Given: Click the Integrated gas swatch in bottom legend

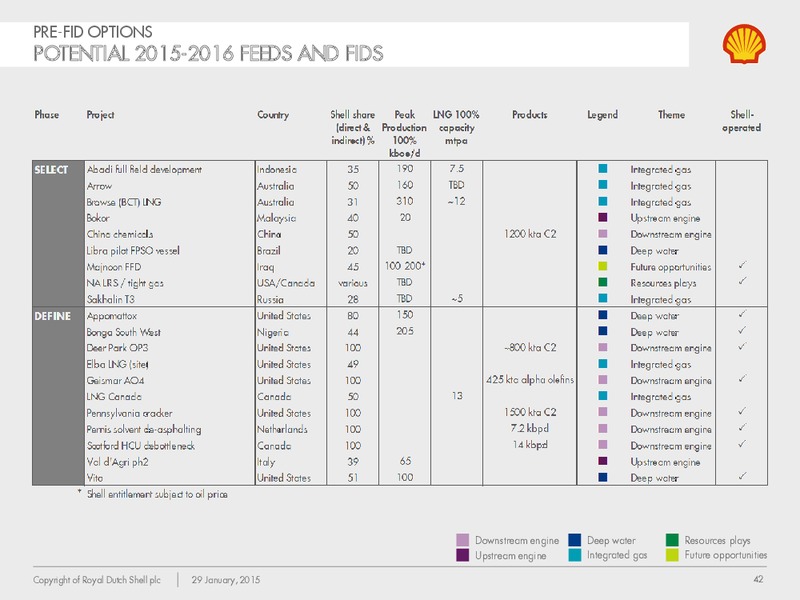Looking at the screenshot, I should point(574,555).
